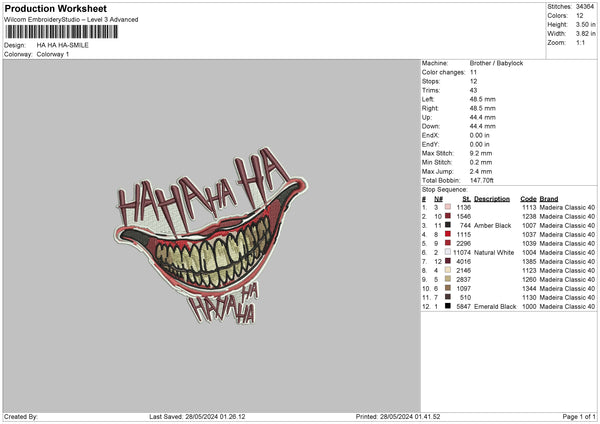Click the 'Brand' column header

tap(549, 199)
